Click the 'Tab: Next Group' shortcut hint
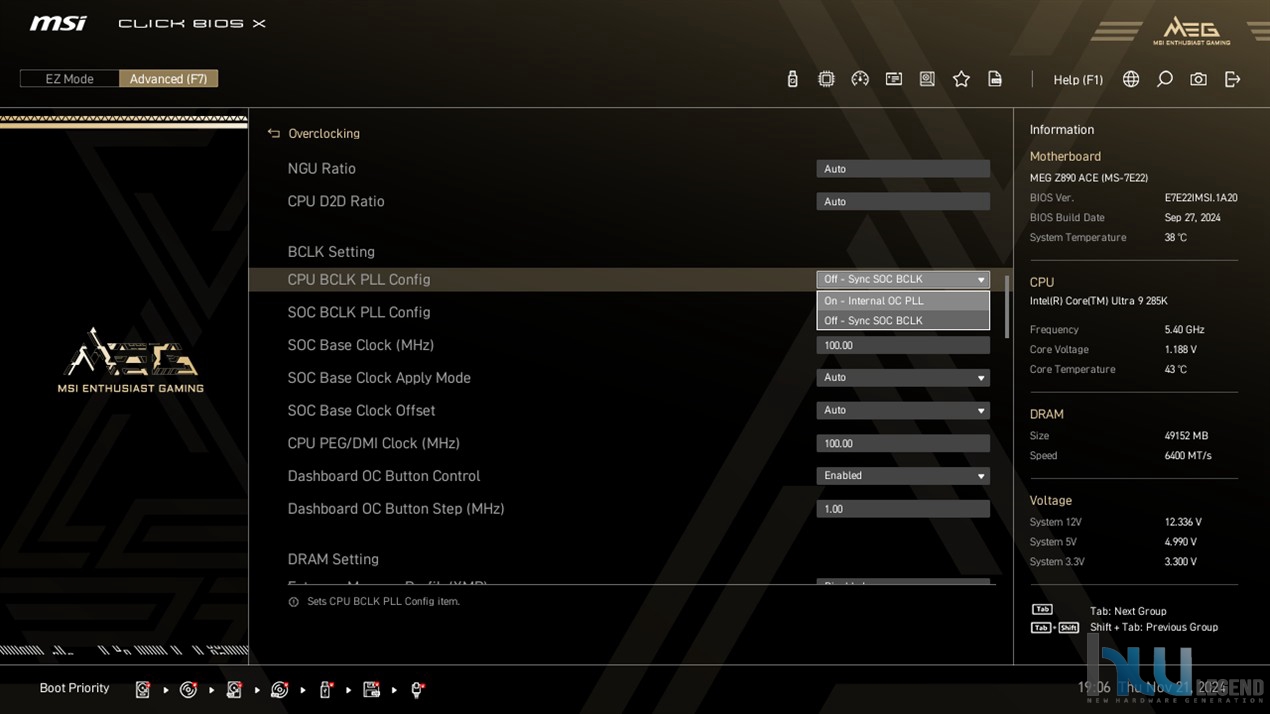The width and height of the screenshot is (1270, 714). tap(1128, 611)
